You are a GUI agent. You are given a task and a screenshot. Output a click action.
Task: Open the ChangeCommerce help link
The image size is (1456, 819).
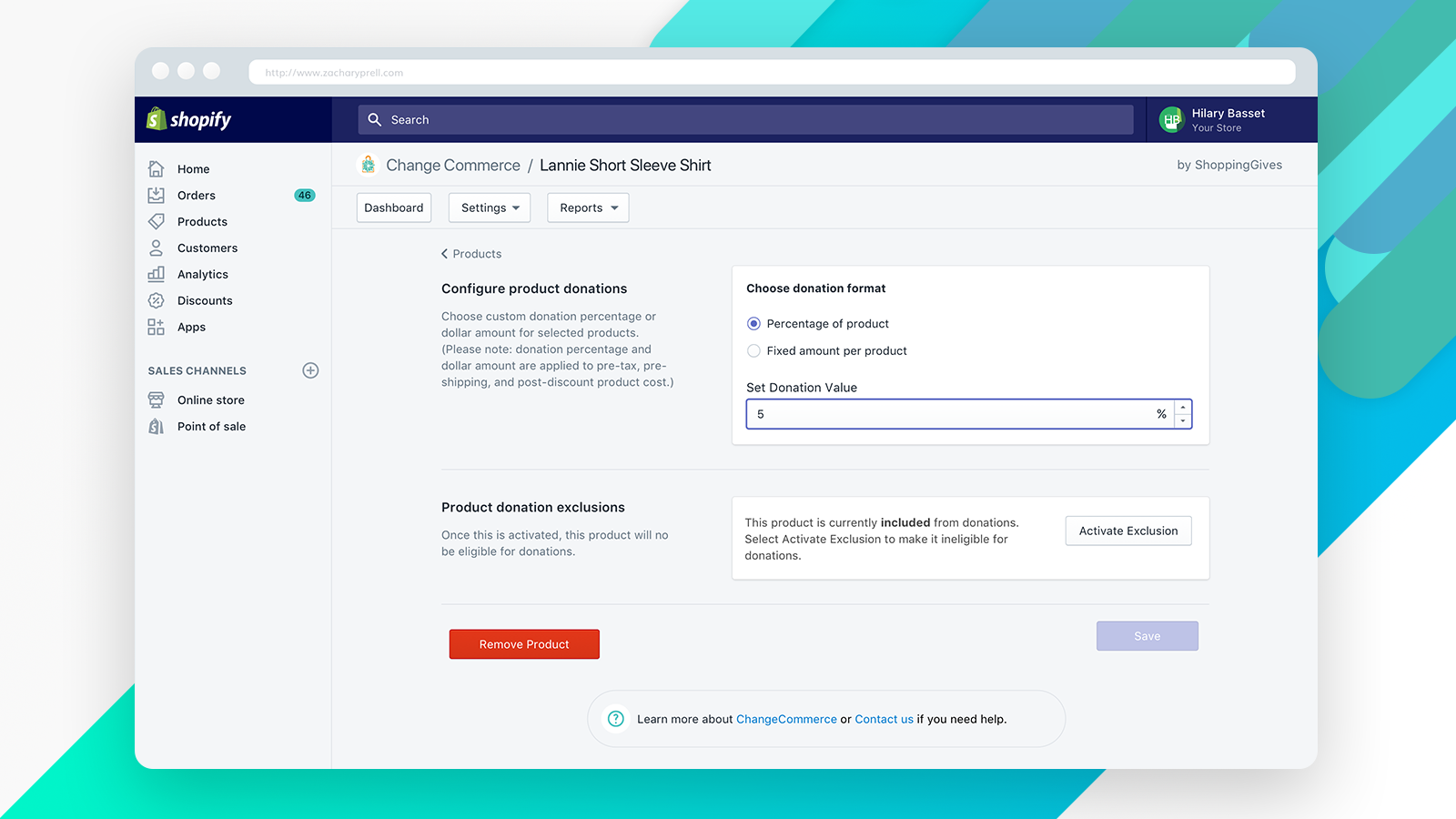pos(786,719)
